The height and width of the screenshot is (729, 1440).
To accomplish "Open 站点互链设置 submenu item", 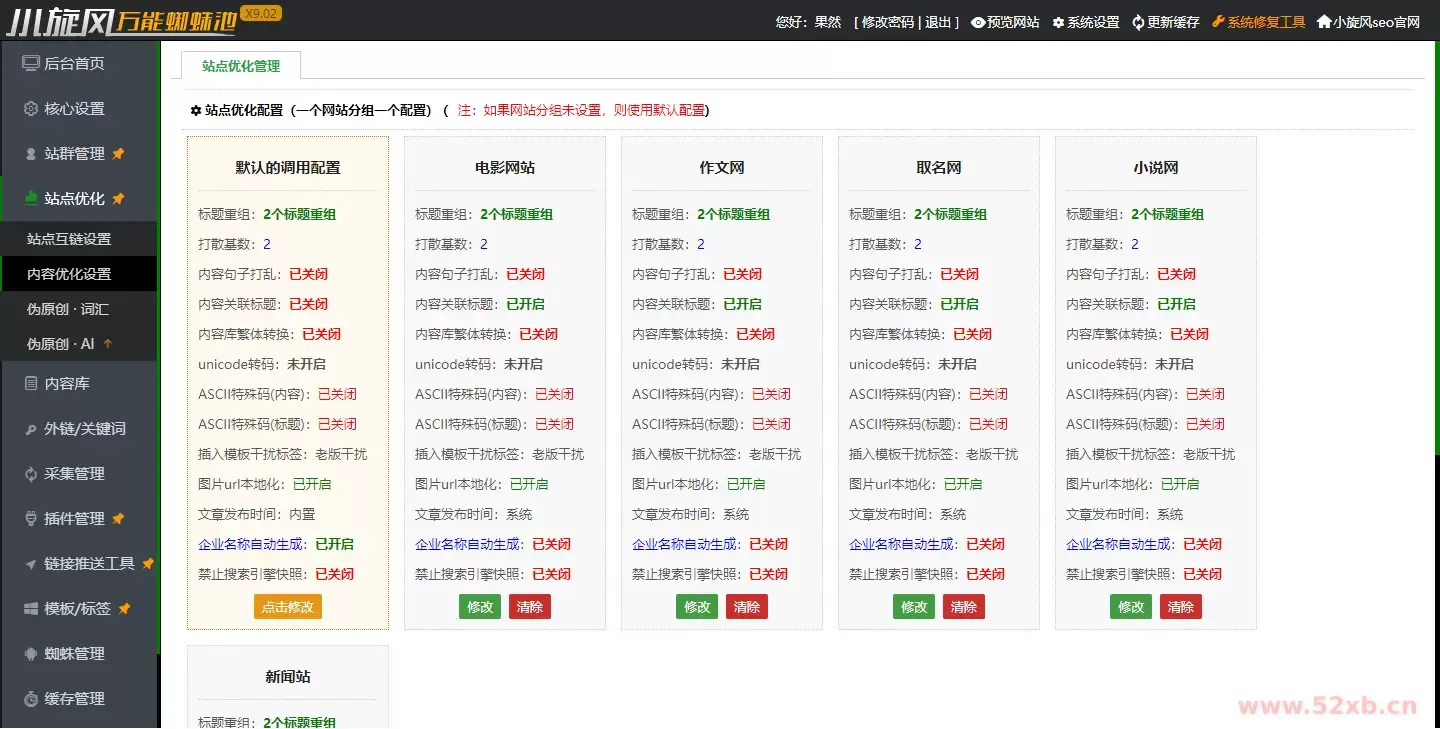I will tap(69, 239).
